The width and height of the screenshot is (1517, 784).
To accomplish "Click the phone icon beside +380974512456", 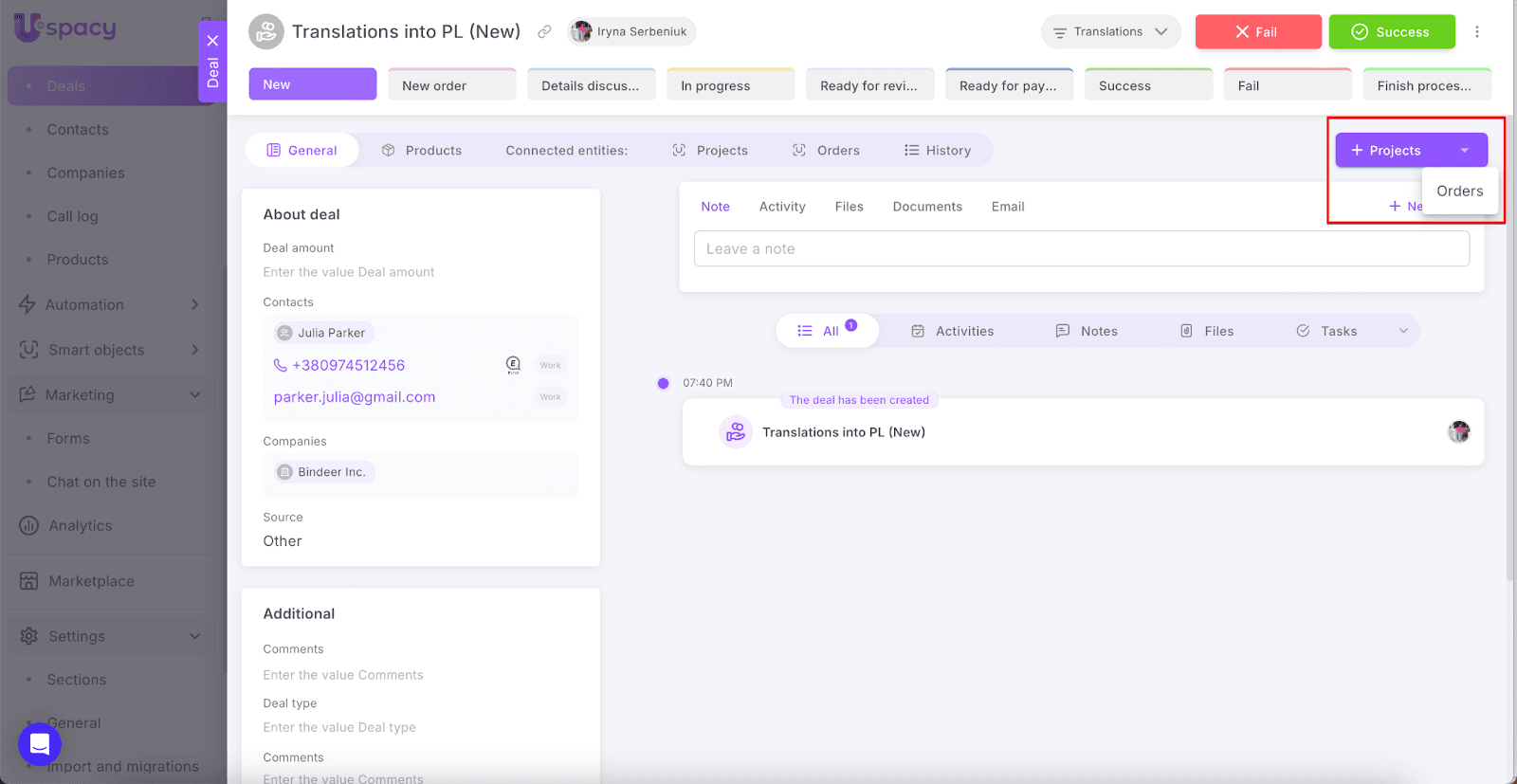I will (281, 365).
